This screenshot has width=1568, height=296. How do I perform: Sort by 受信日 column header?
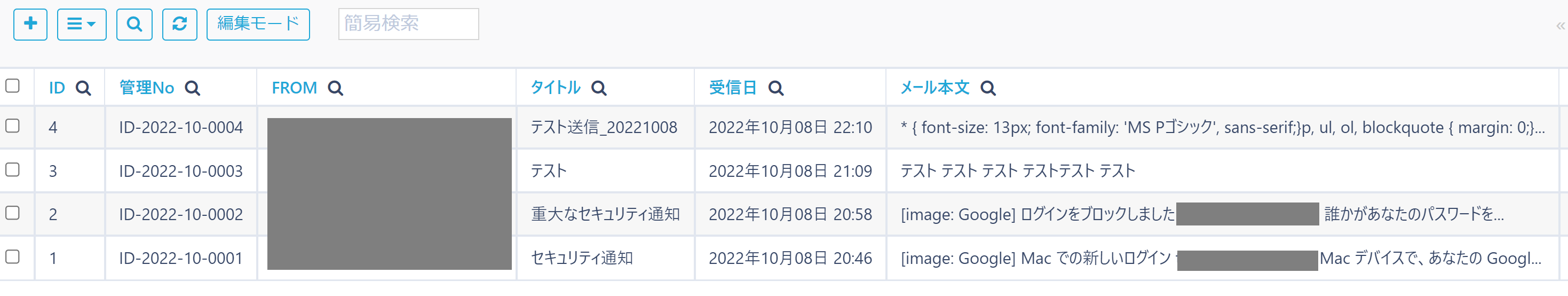point(733,88)
